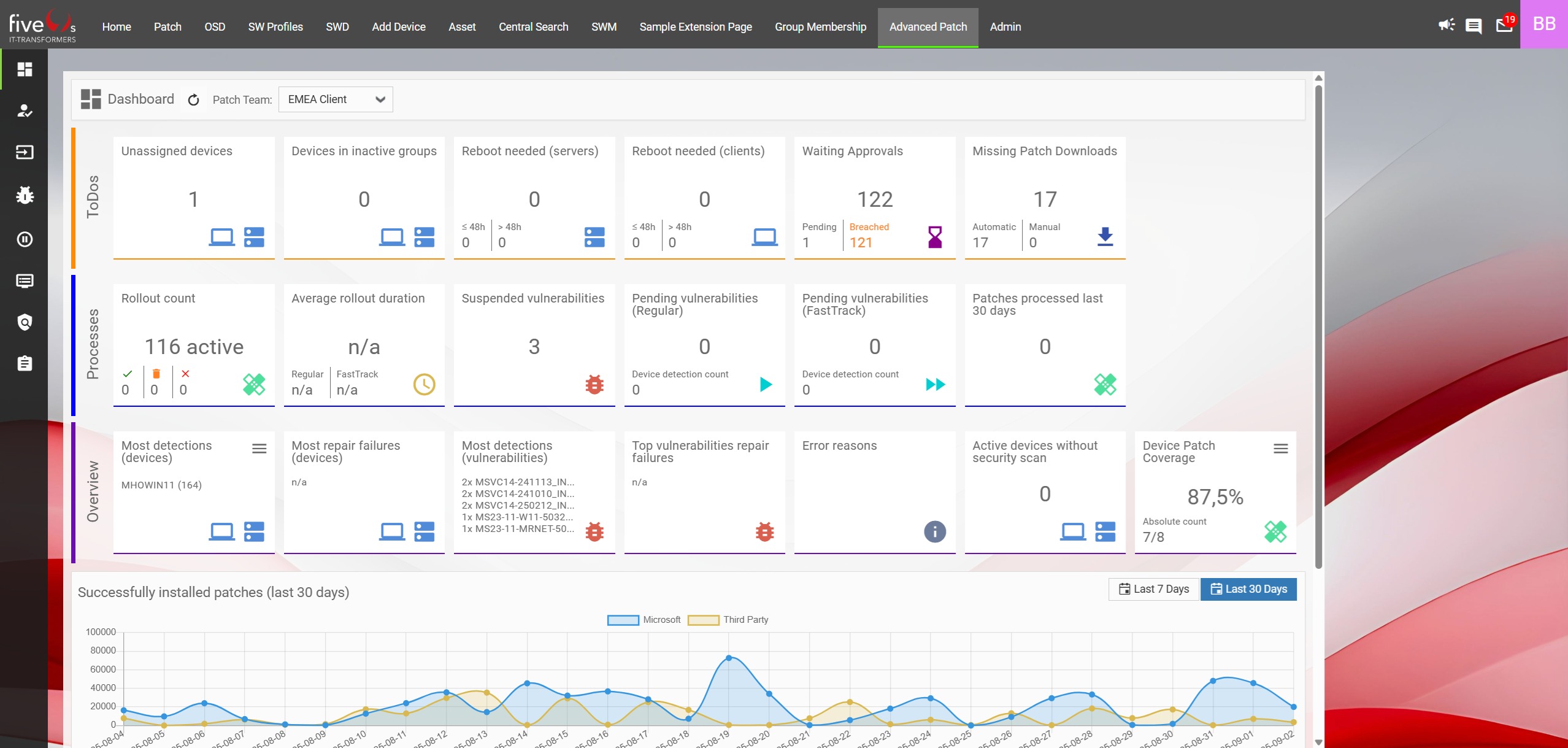The image size is (1568, 748).
Task: Open the Group Membership menu item
Action: (x=820, y=27)
